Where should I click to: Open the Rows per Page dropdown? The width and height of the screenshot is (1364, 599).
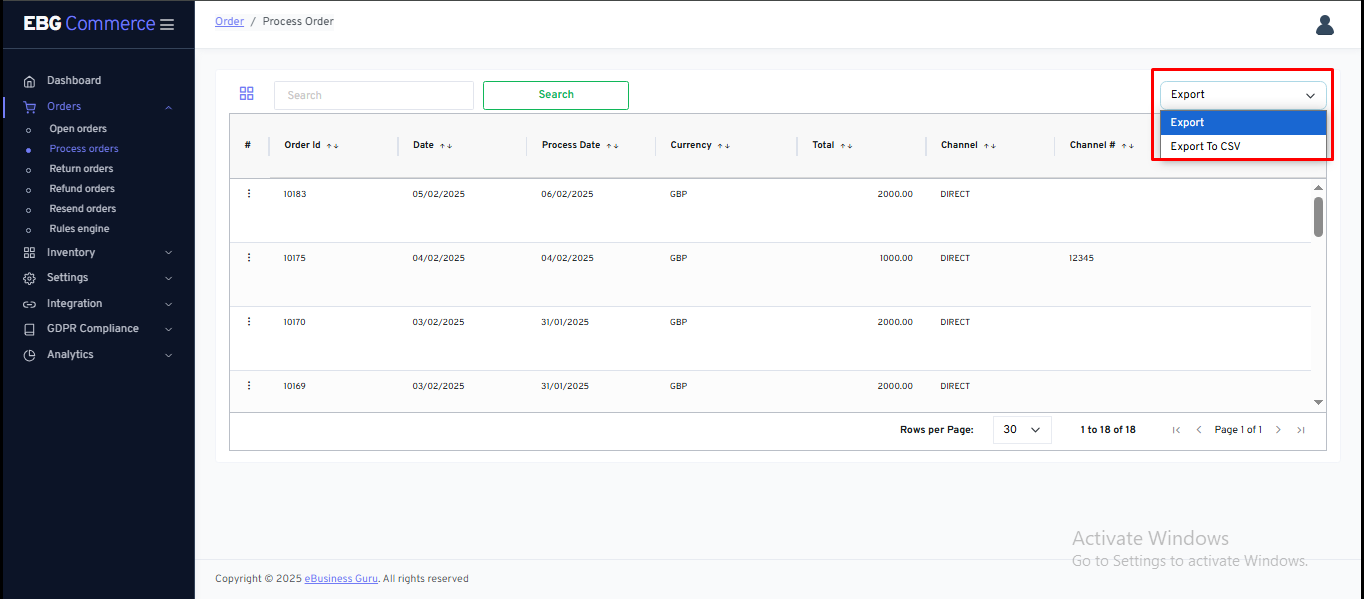coord(1021,430)
